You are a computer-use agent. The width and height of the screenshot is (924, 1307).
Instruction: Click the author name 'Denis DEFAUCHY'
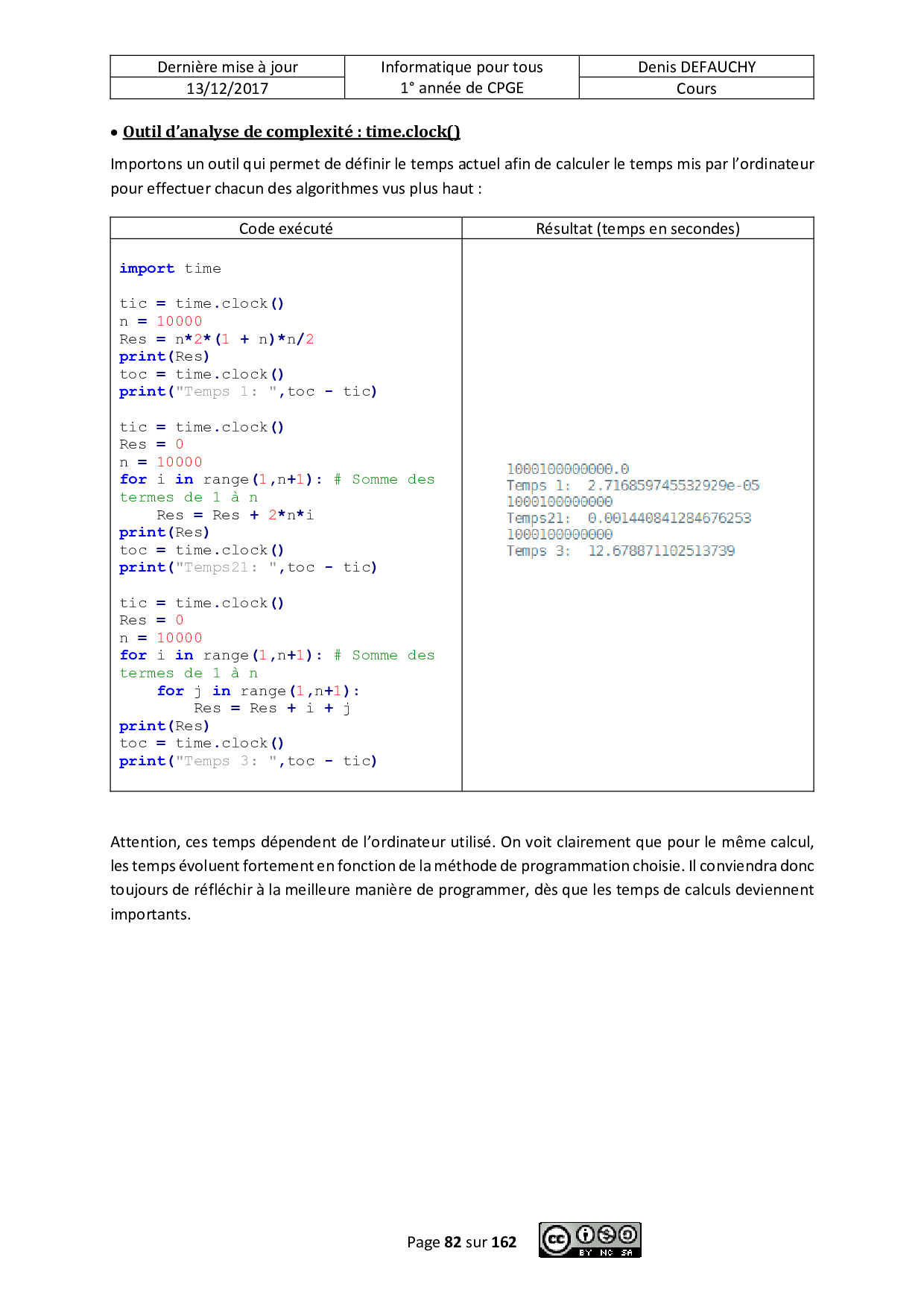point(696,67)
